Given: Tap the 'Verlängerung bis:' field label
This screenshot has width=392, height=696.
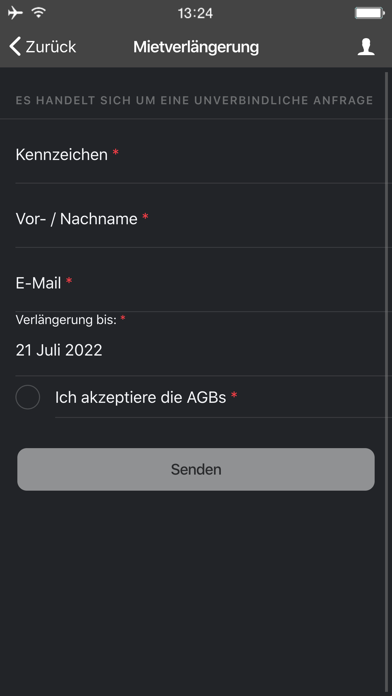Looking at the screenshot, I should (66, 319).
